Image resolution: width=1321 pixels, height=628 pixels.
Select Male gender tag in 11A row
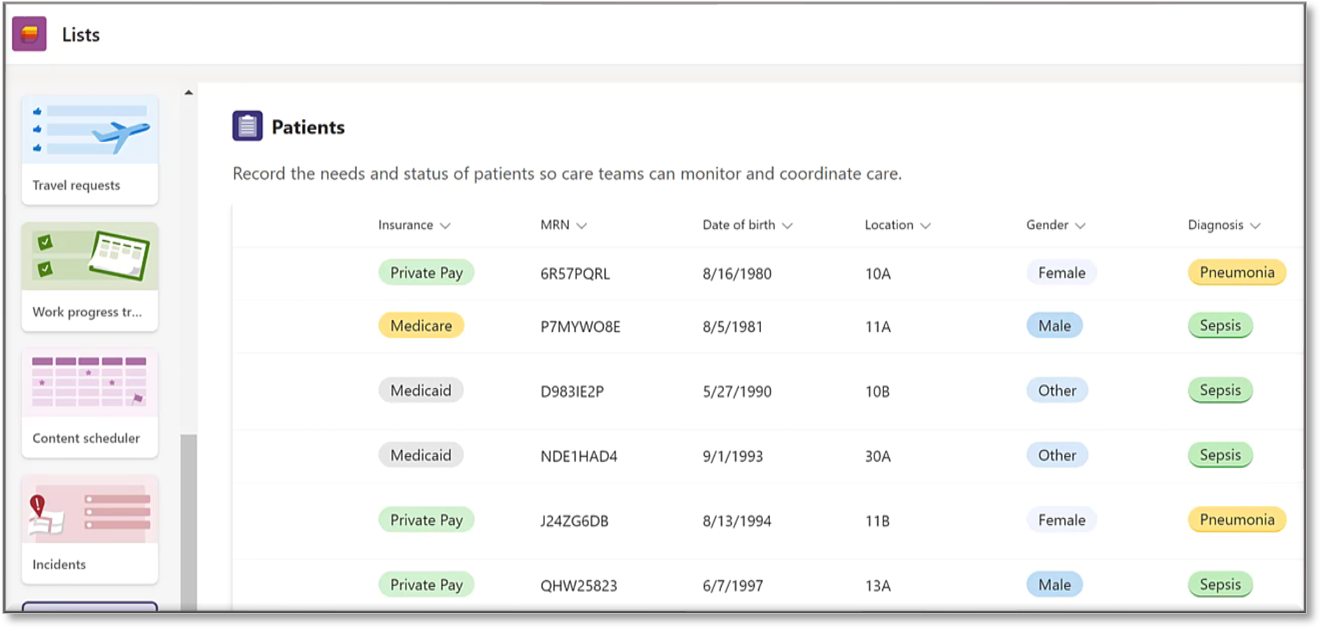(x=1054, y=325)
